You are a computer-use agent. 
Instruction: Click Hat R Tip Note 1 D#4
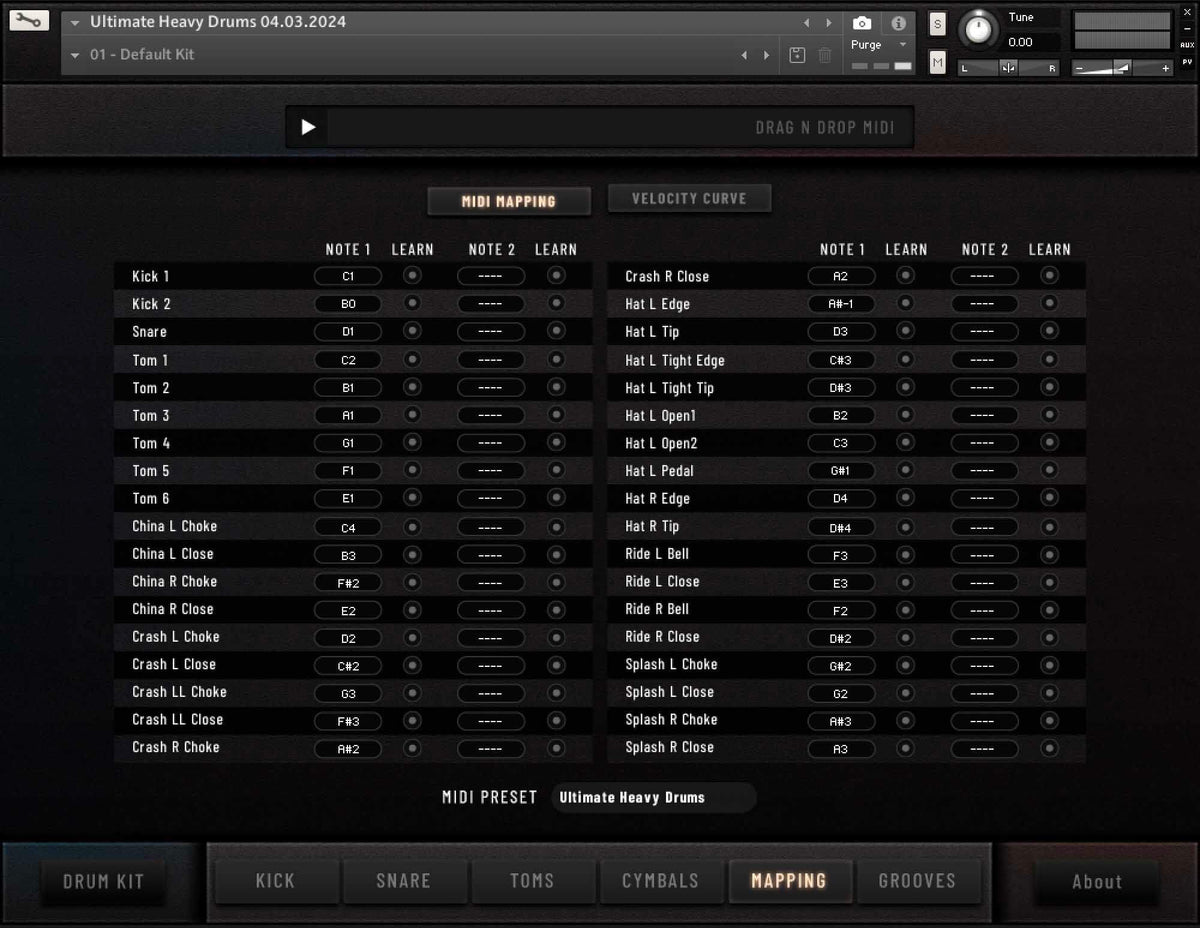(x=841, y=527)
